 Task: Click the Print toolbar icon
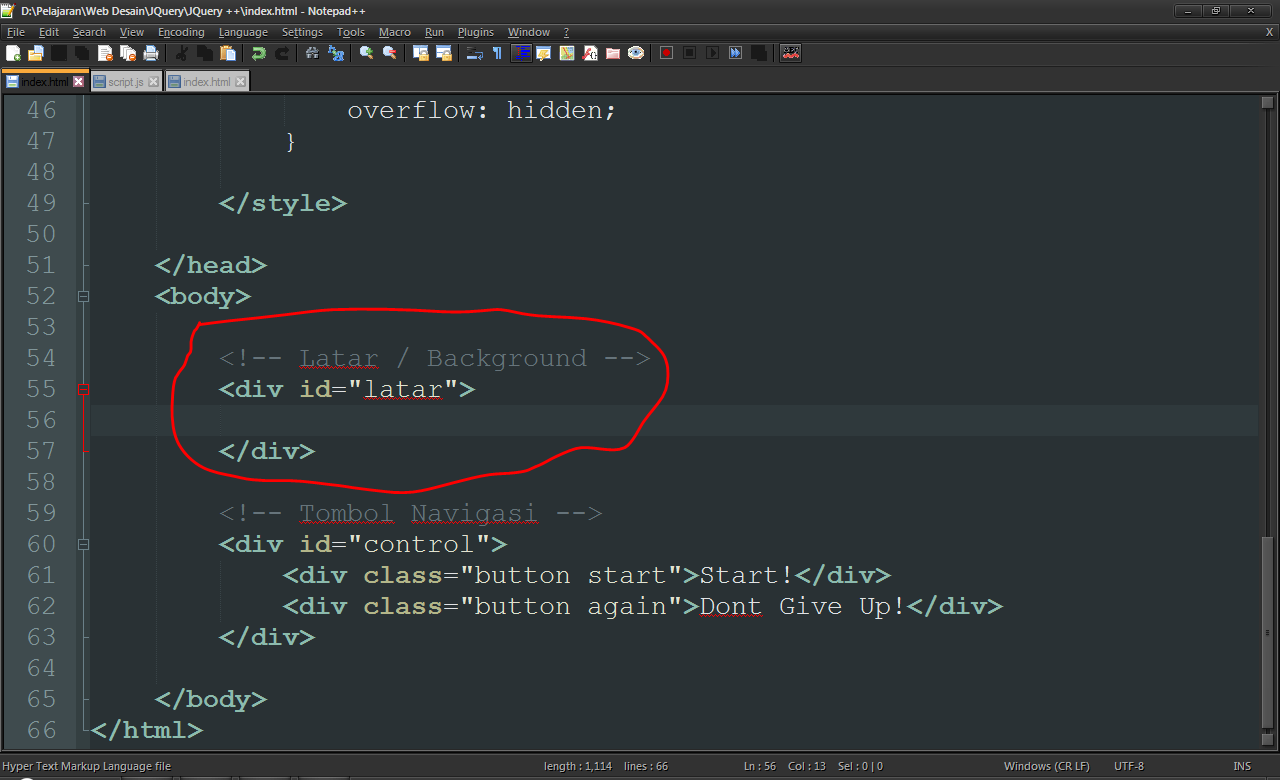click(x=151, y=53)
